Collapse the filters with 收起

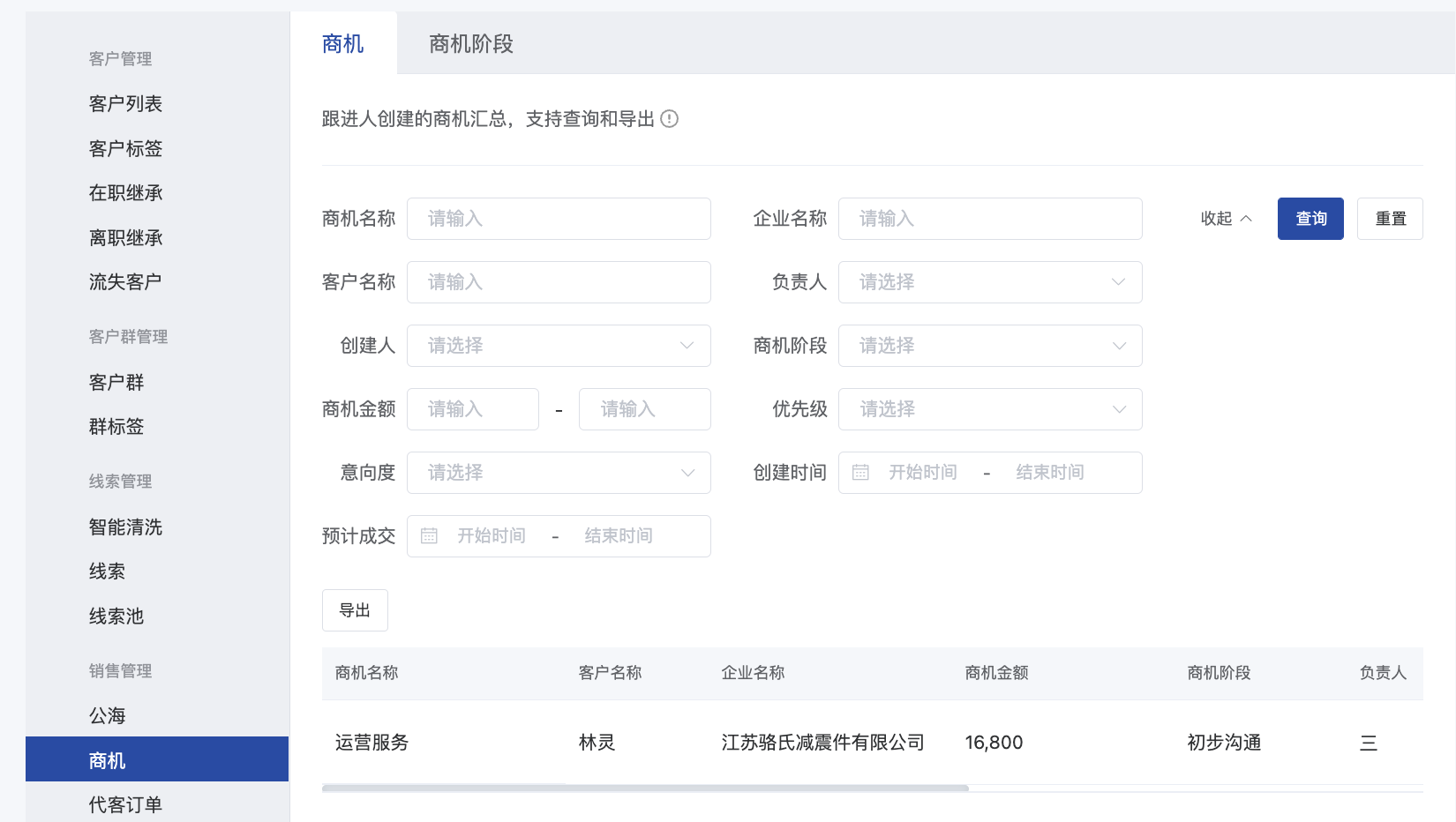pyautogui.click(x=1226, y=219)
